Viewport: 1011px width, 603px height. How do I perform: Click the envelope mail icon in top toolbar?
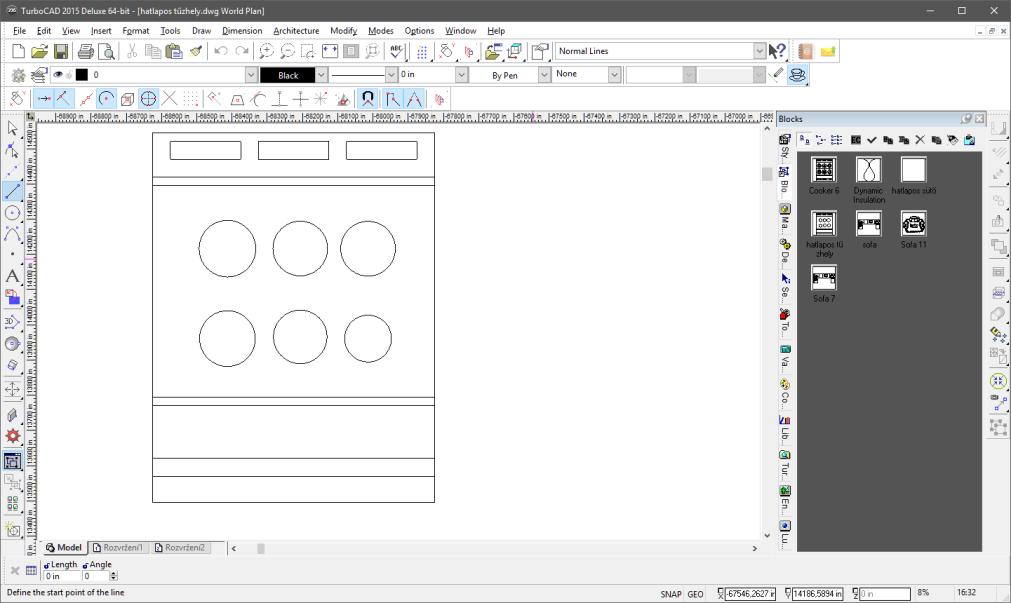click(x=828, y=52)
